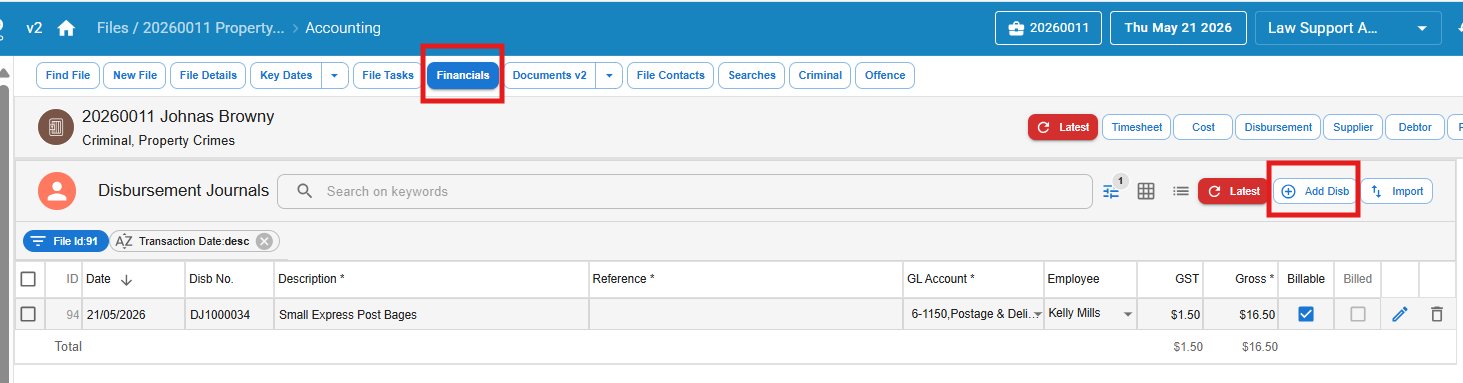Click the 21/05/2026 date cell

[133, 314]
